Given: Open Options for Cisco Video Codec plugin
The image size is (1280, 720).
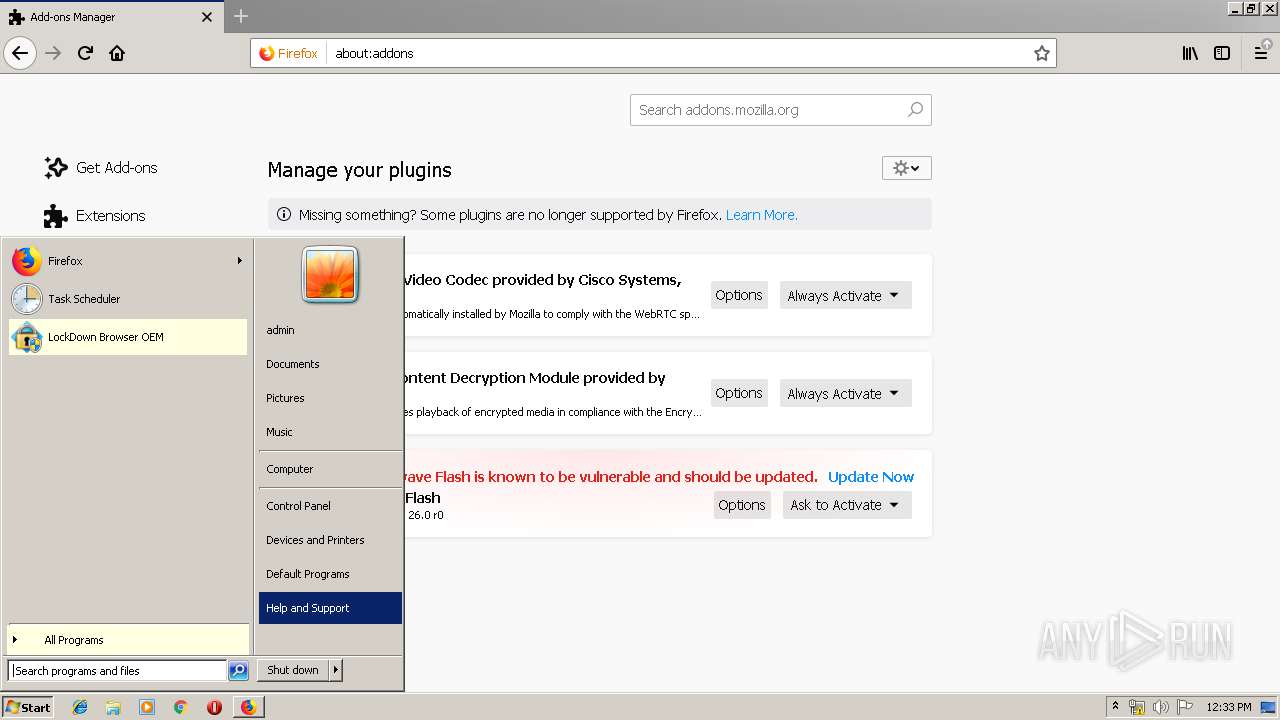Looking at the screenshot, I should (x=739, y=295).
